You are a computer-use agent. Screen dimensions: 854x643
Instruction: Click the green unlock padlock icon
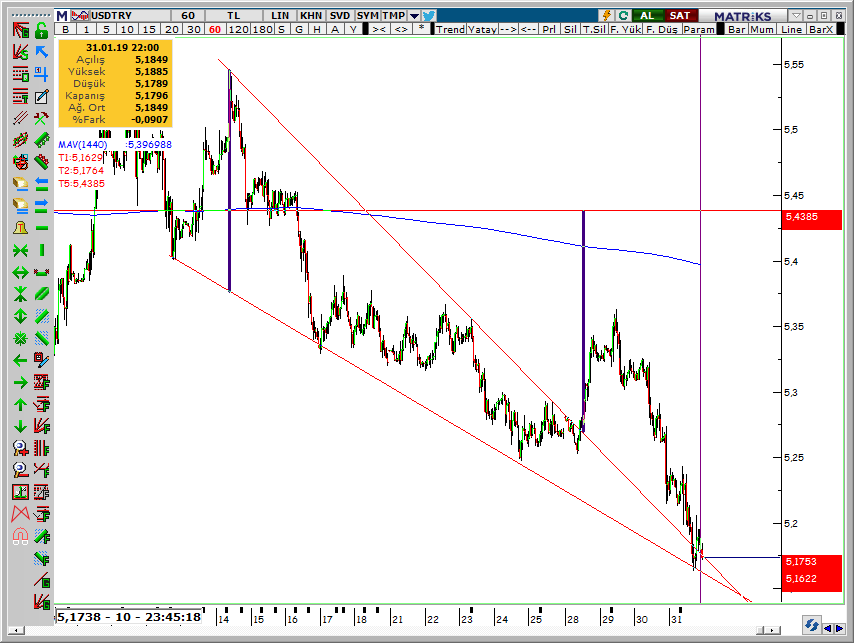coord(41,31)
